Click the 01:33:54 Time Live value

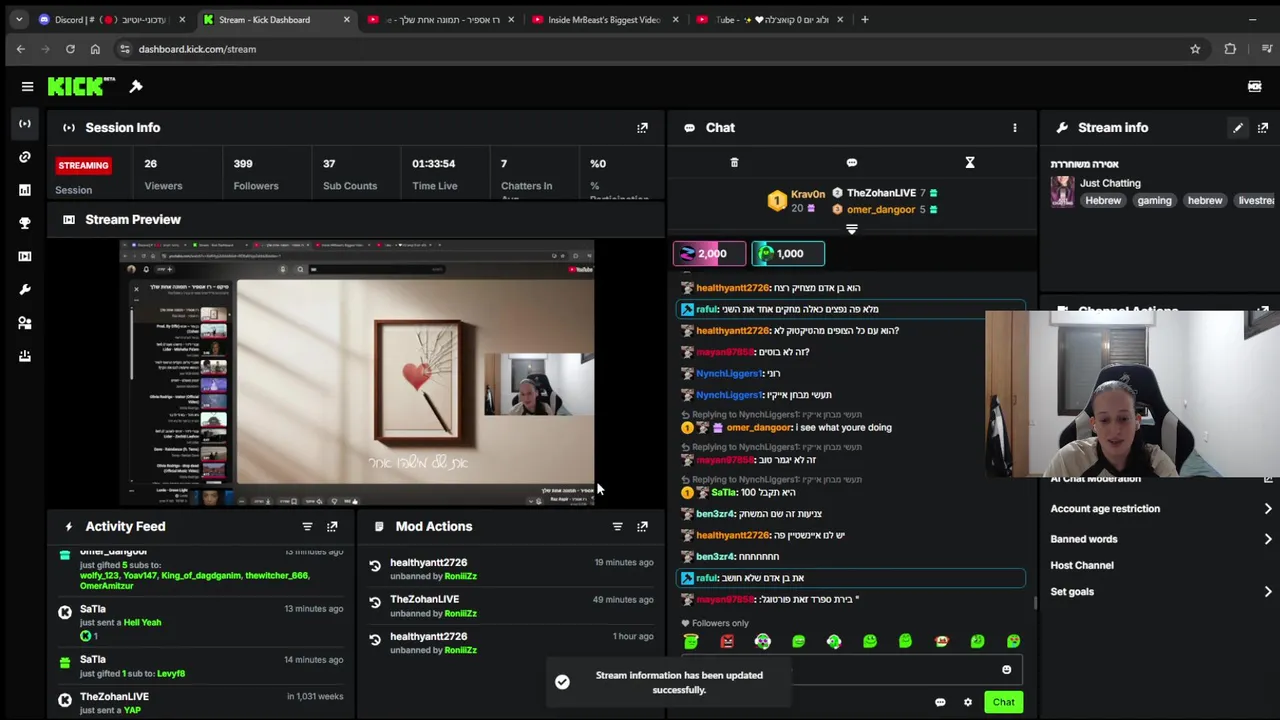coord(433,164)
